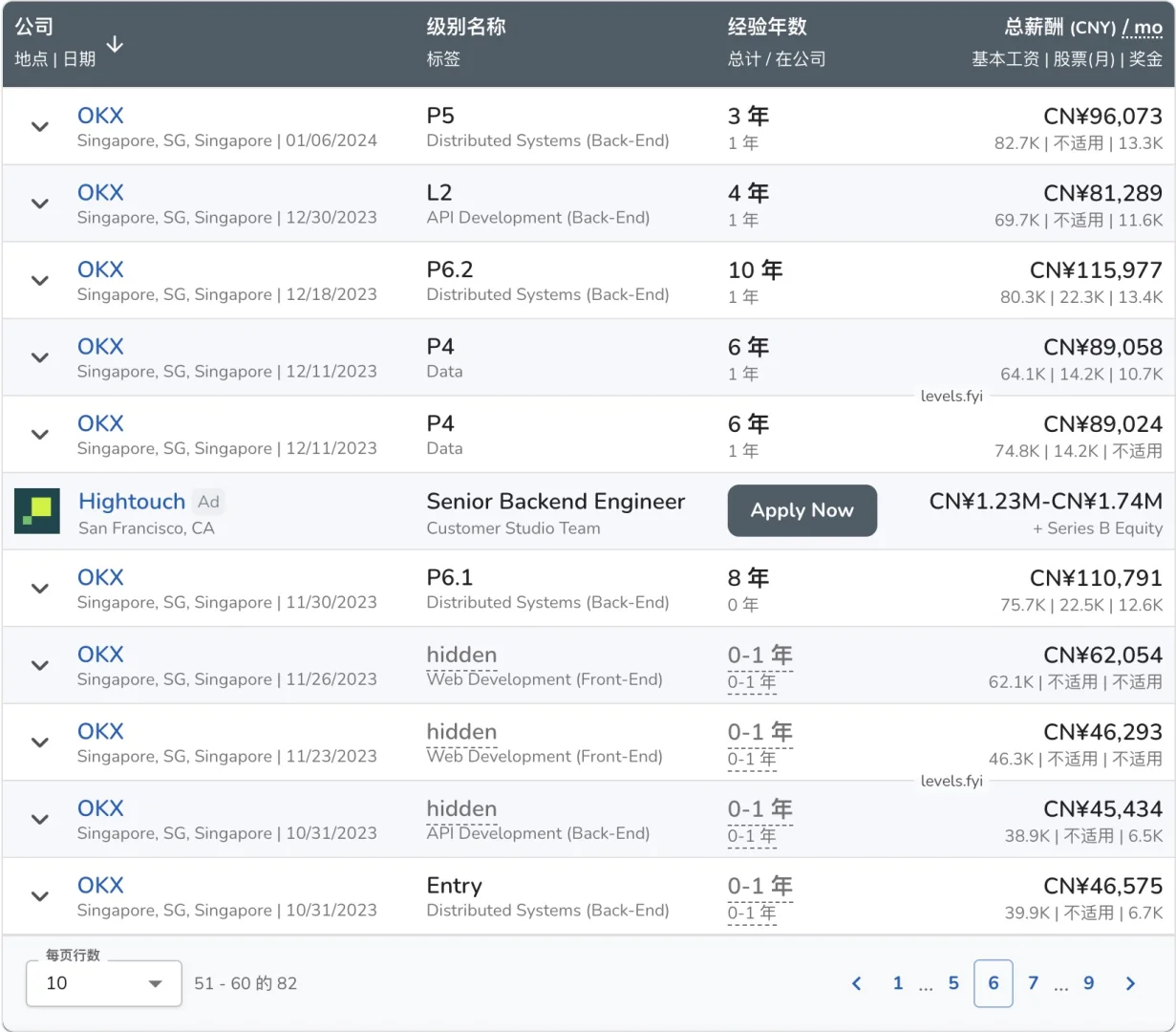Click the '10 年' experience value

[755, 270]
